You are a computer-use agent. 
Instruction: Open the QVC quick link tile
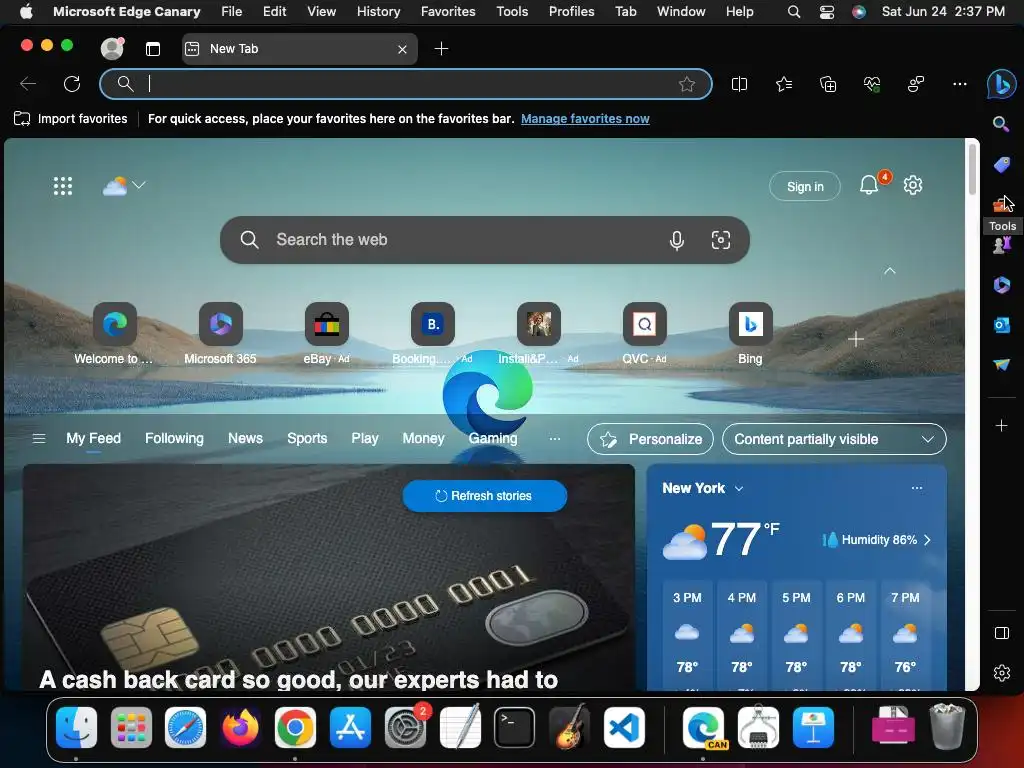pos(645,334)
